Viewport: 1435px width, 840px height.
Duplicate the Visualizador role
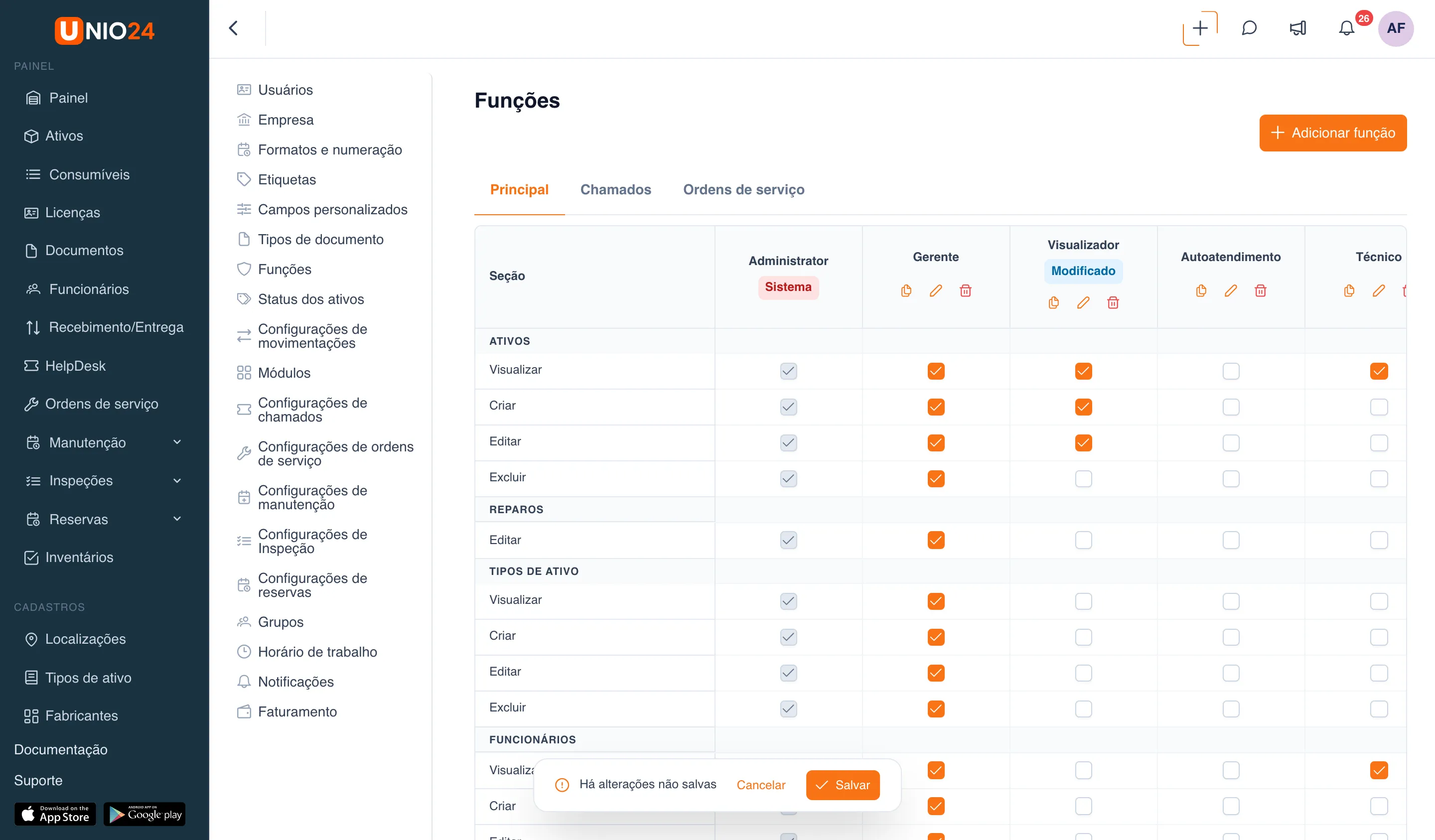[x=1053, y=302]
